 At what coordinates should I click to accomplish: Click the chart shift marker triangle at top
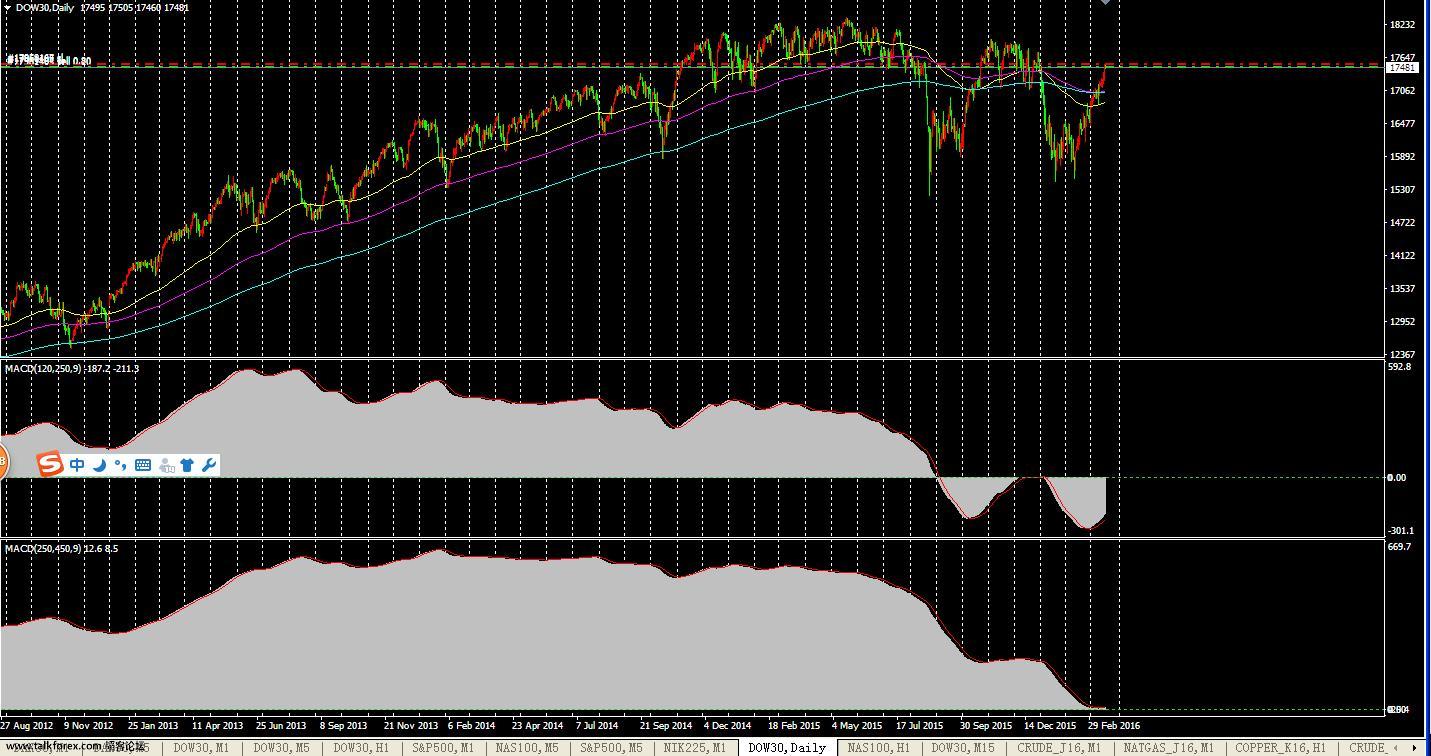[1105, 3]
